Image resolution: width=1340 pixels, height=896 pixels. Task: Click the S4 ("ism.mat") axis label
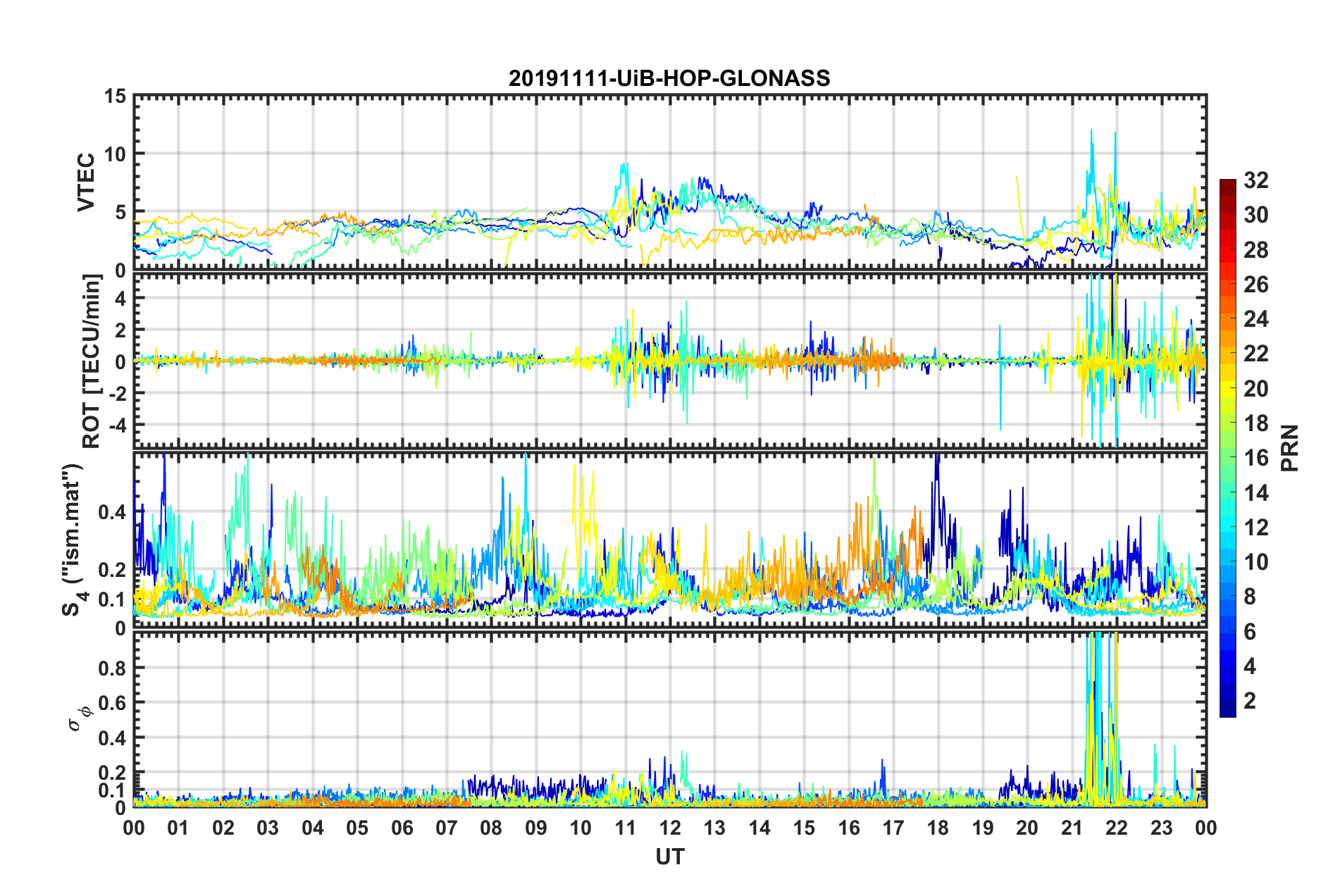tap(73, 540)
